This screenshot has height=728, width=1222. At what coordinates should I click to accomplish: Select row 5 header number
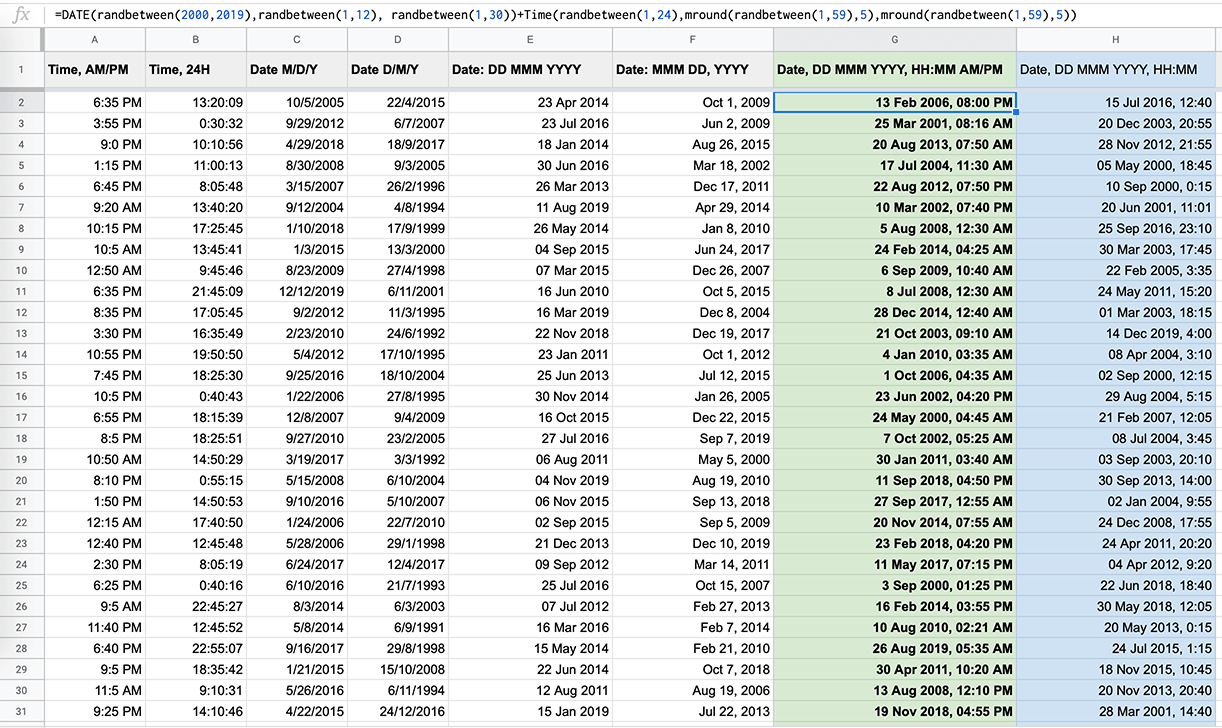tap(22, 165)
